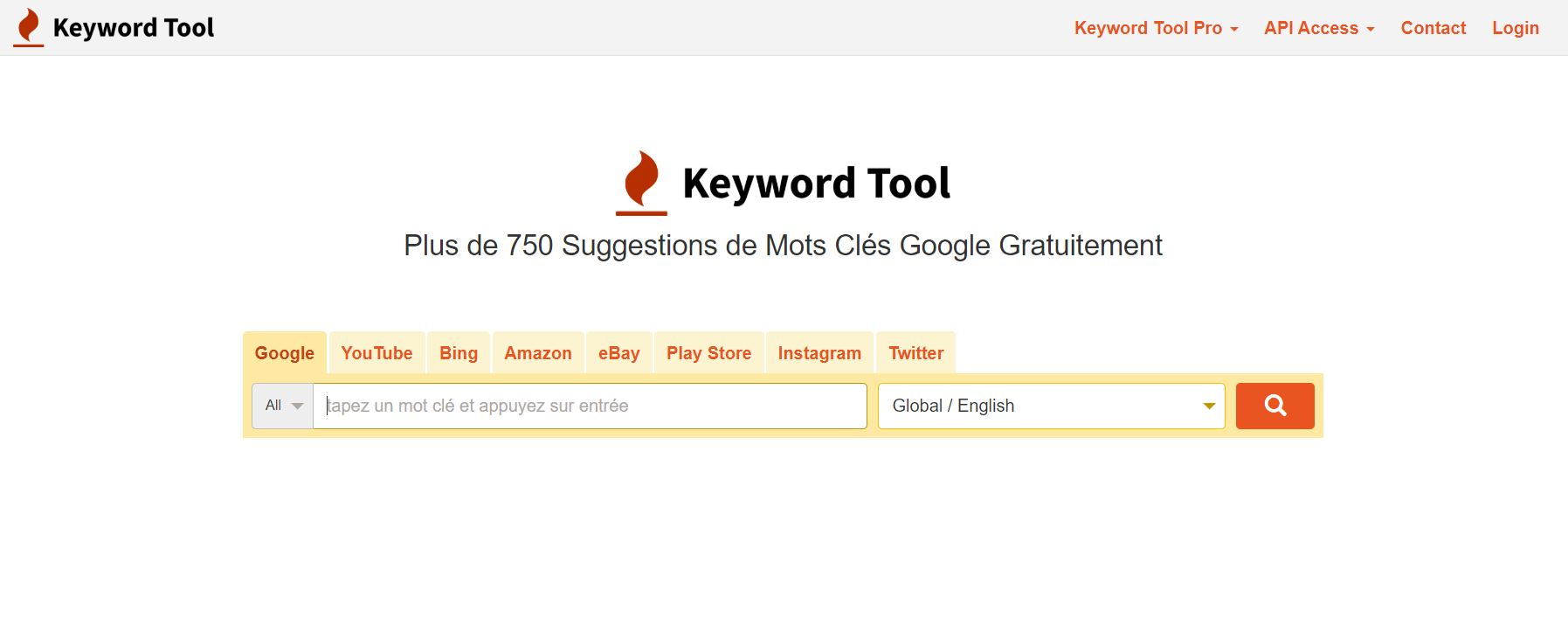
Task: Expand the Global / English language selector
Action: 1052,406
